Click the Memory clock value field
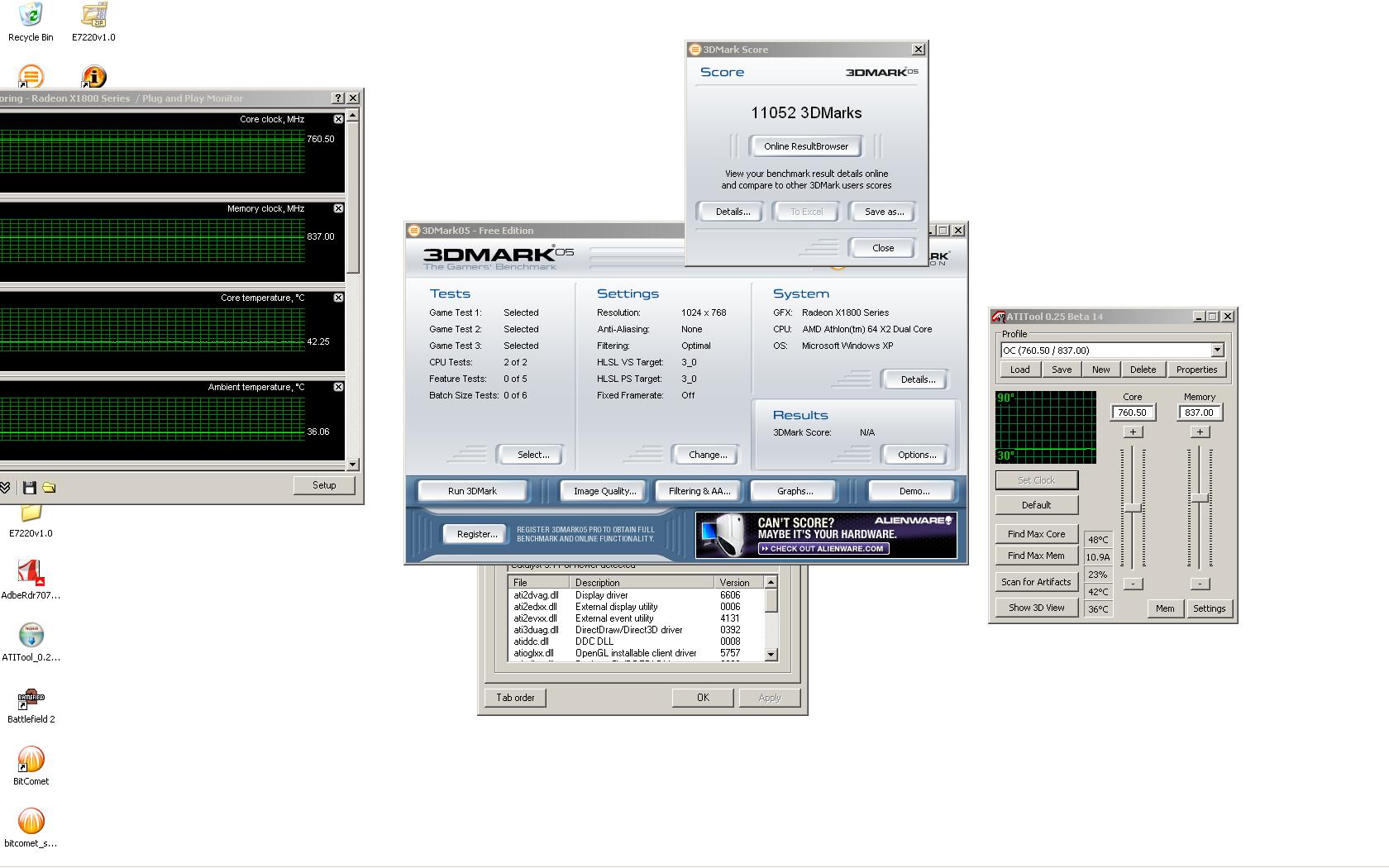1389x868 pixels. [1200, 413]
